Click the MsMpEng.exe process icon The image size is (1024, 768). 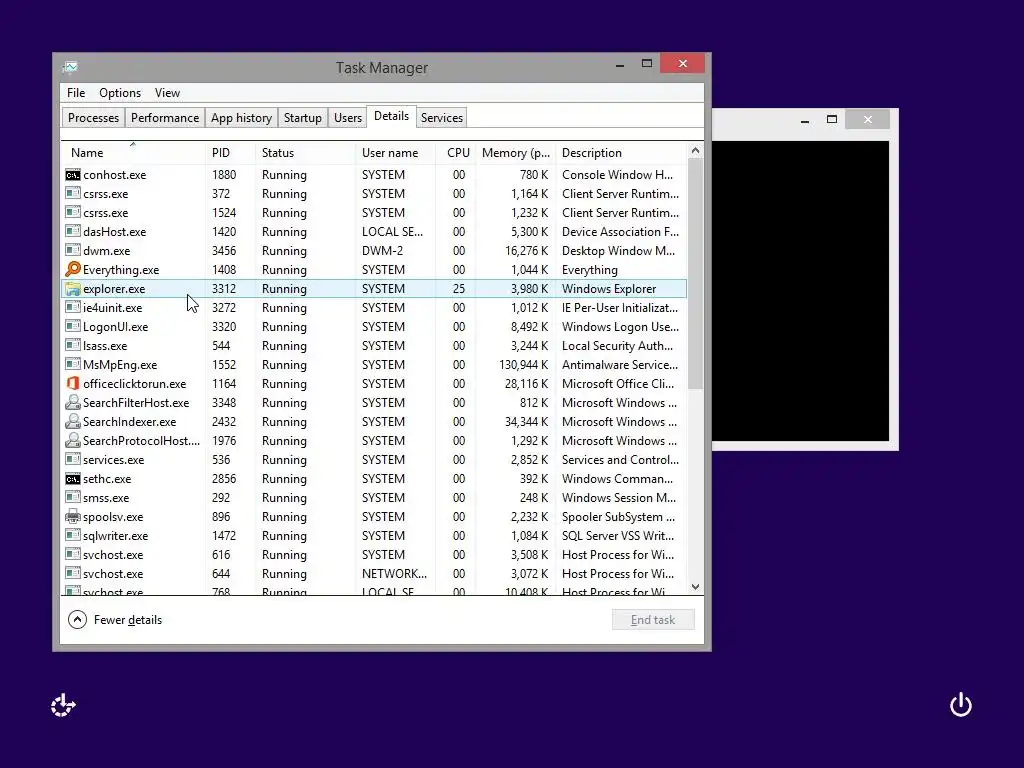[72, 364]
